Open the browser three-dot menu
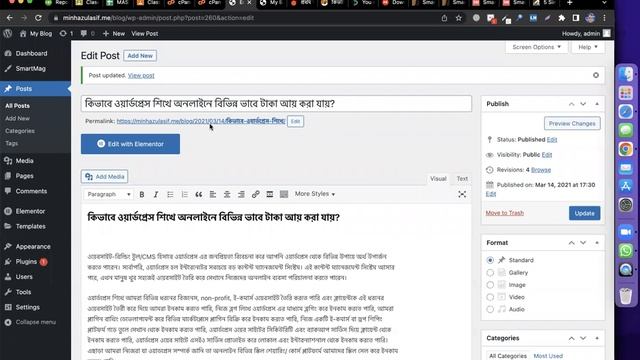640x360 pixels. click(604, 18)
